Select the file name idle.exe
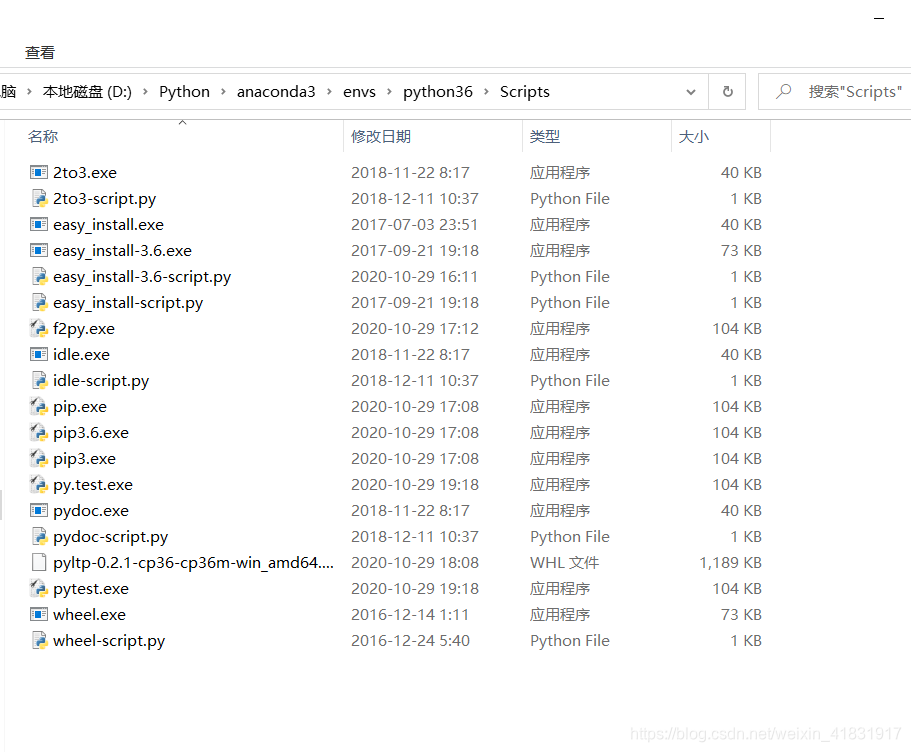 tap(81, 354)
